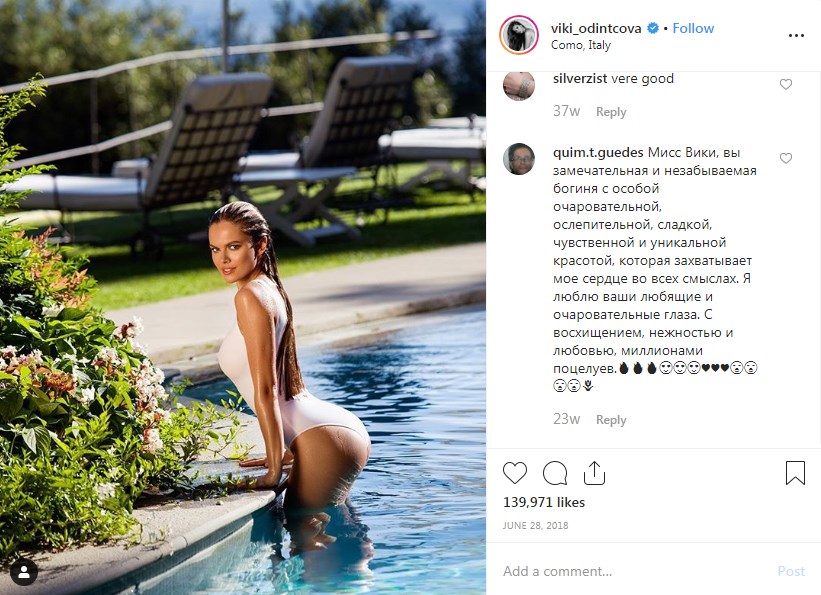Reply to silverzist's comment
821x595 pixels.
(611, 112)
